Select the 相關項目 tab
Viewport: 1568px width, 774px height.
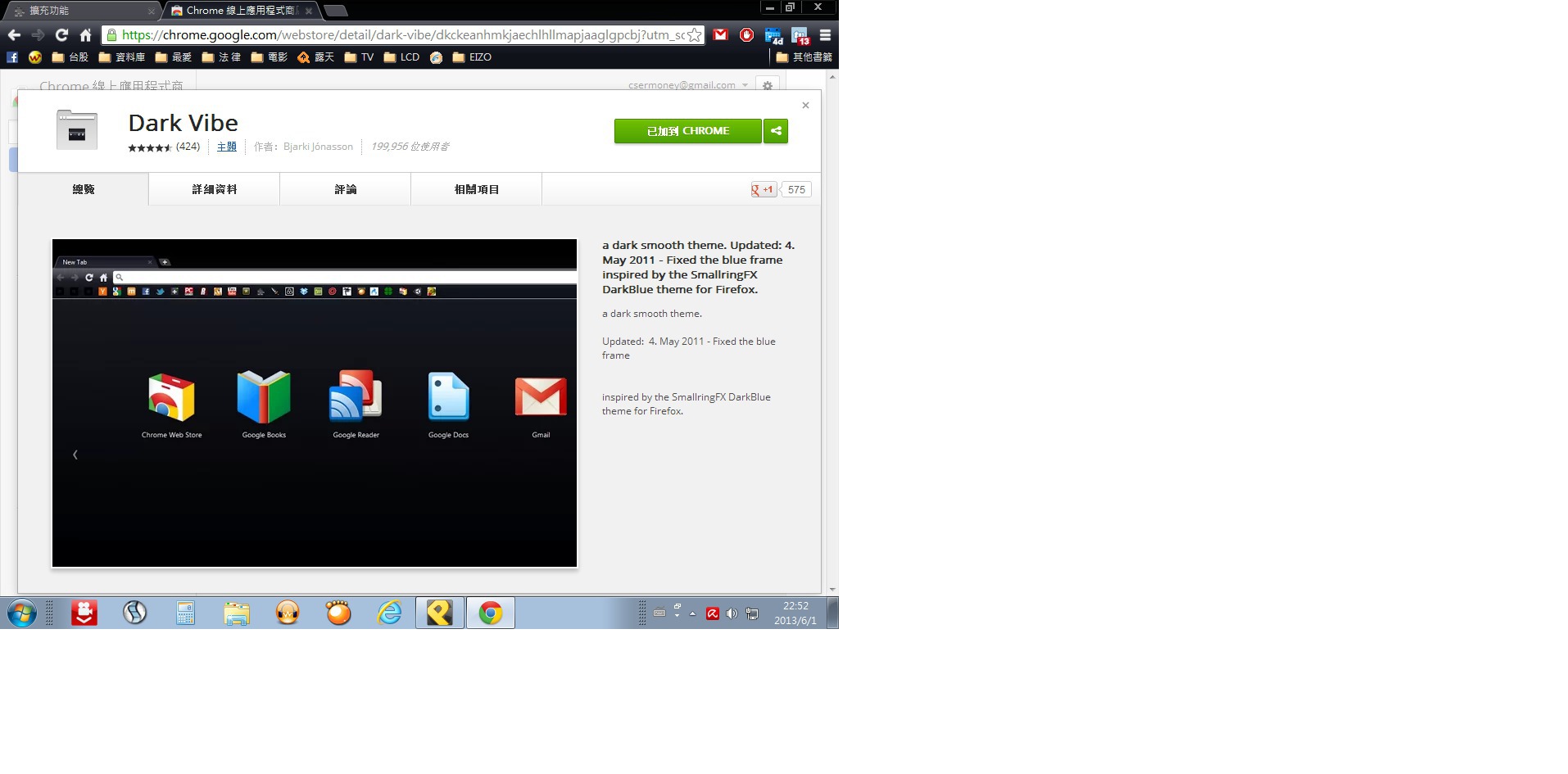[477, 189]
